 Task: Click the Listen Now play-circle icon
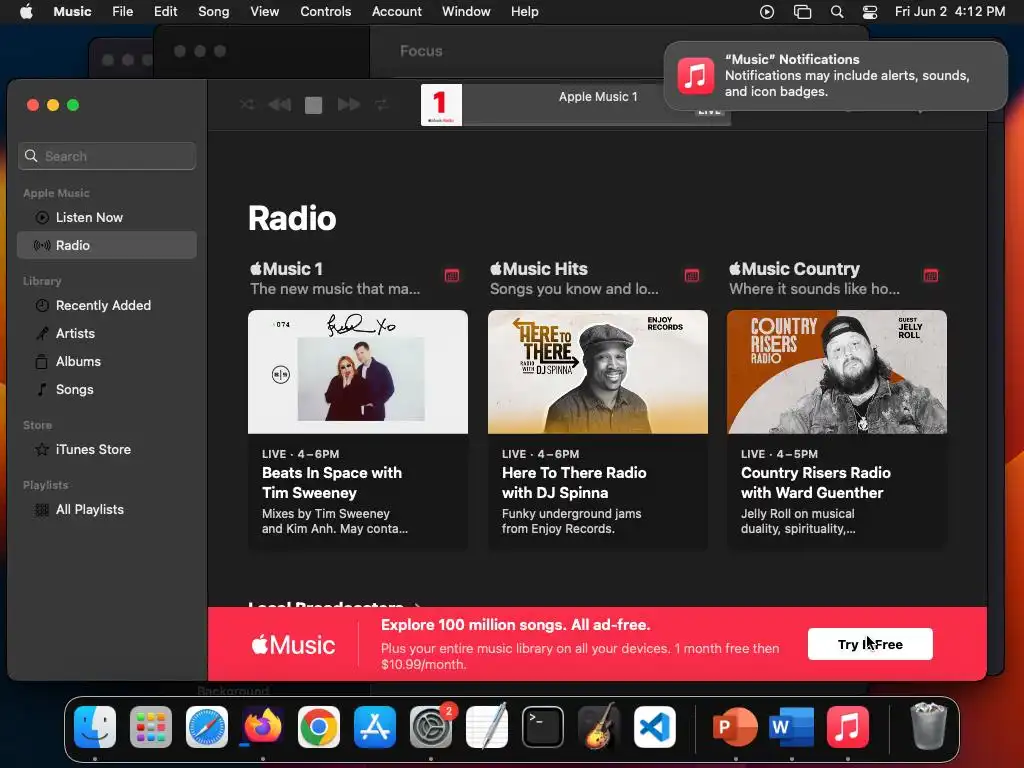pyautogui.click(x=42, y=217)
